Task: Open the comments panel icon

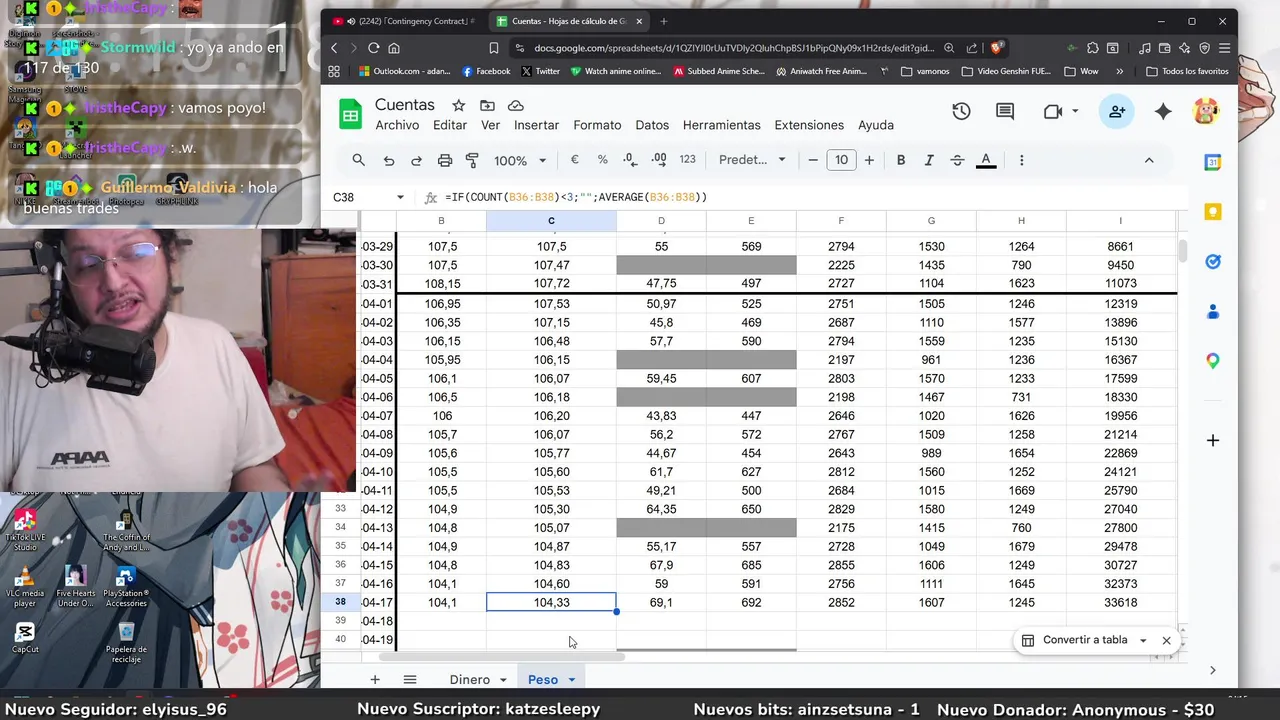Action: (1005, 112)
